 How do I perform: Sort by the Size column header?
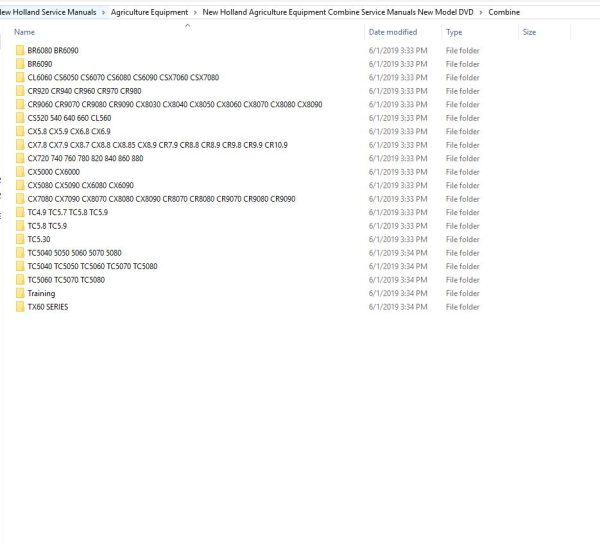click(529, 32)
